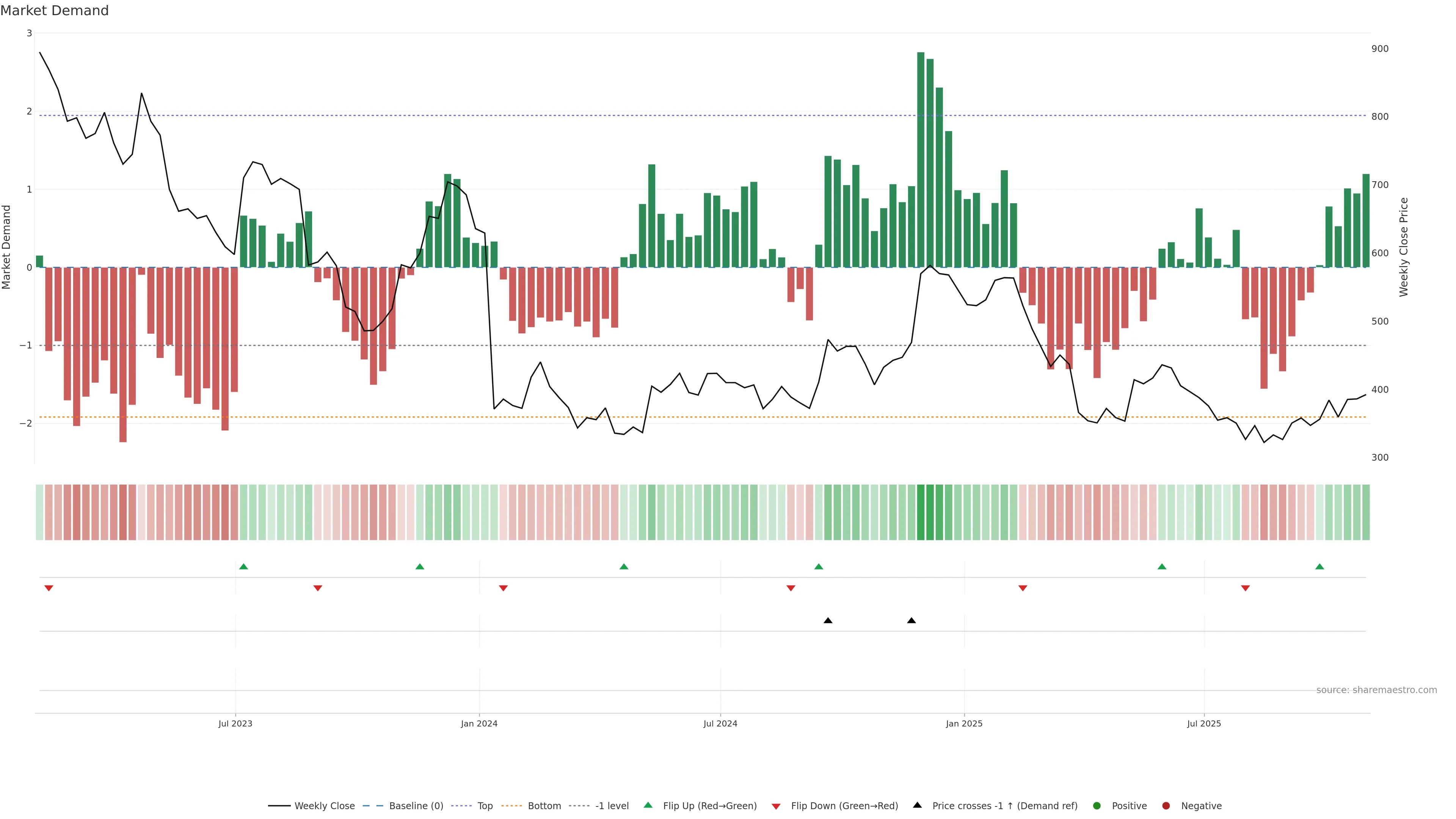
Task: Click the Price crosses -1 black triangle legend icon
Action: [x=917, y=805]
